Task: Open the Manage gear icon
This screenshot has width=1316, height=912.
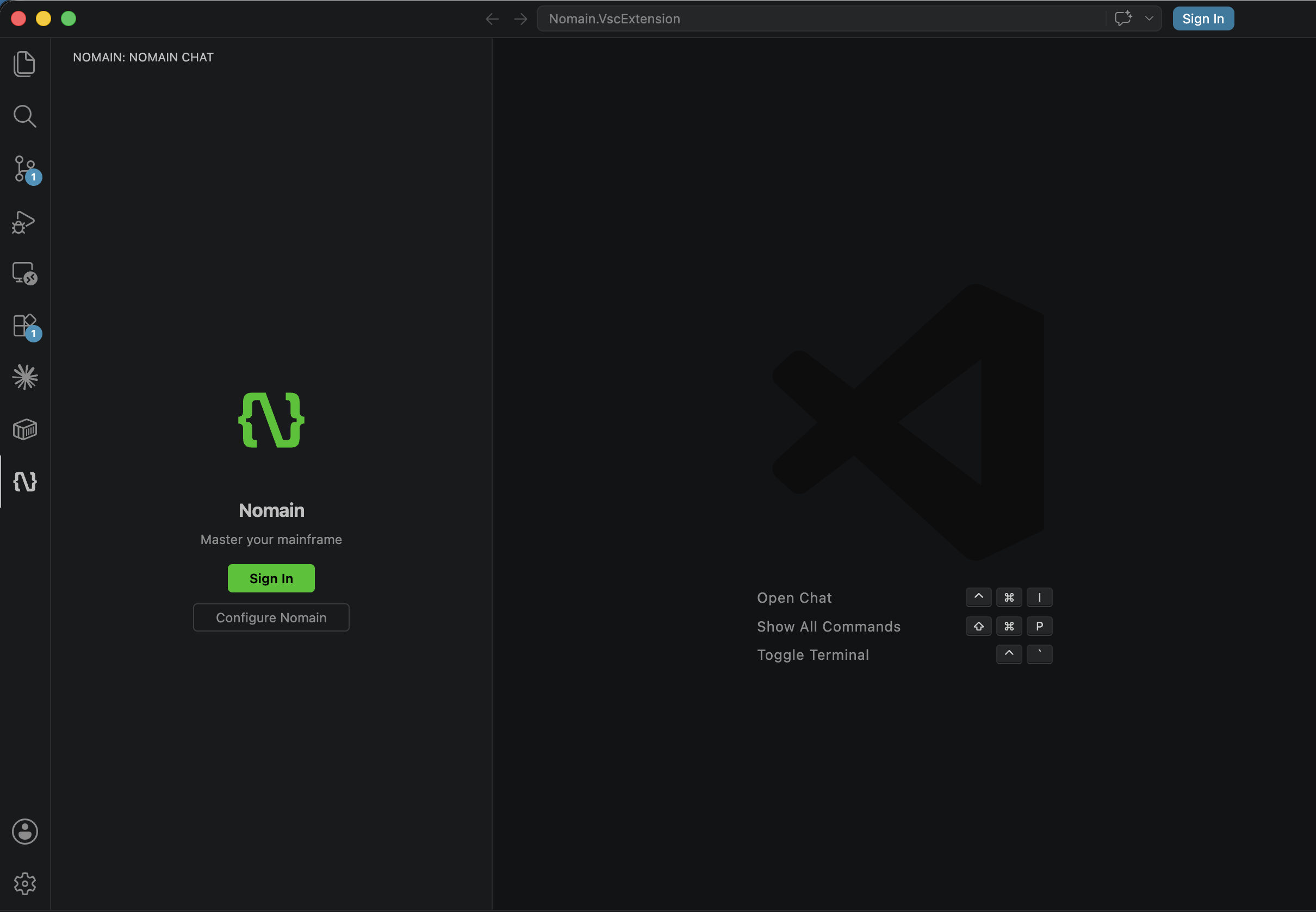Action: (24, 883)
